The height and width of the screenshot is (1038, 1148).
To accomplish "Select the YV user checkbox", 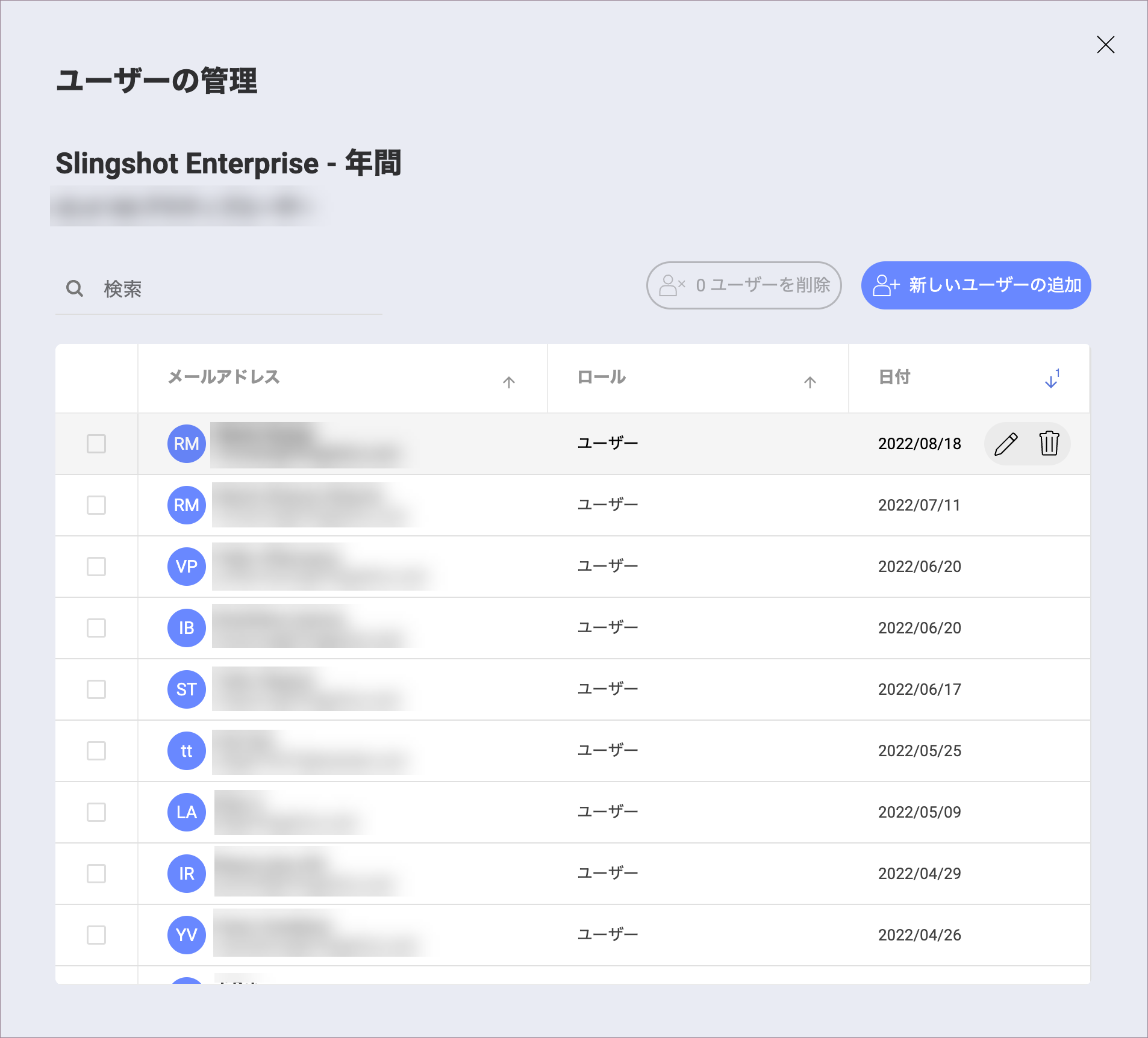I will (x=96, y=935).
